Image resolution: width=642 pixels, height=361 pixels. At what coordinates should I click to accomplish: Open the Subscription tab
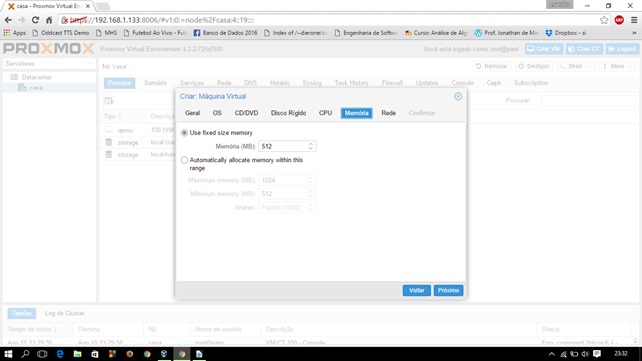pos(531,83)
